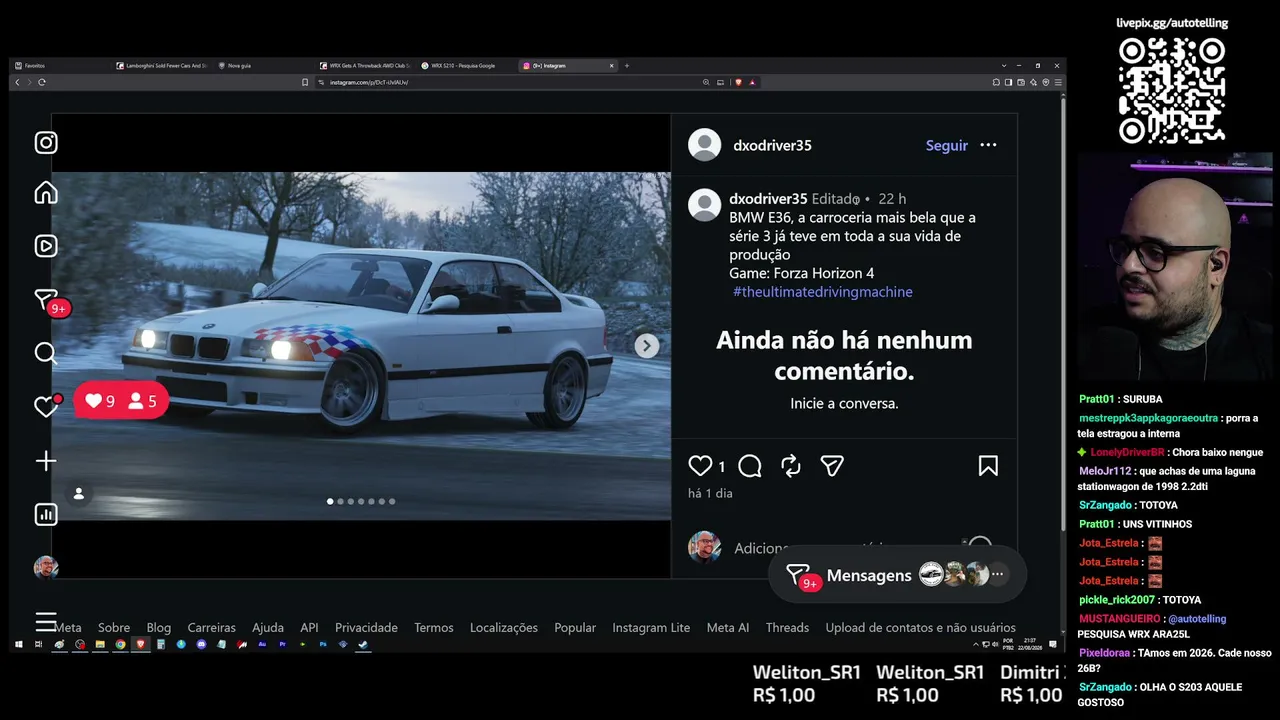This screenshot has height=720, width=1280.
Task: Click the comment bubble icon
Action: pos(750,466)
